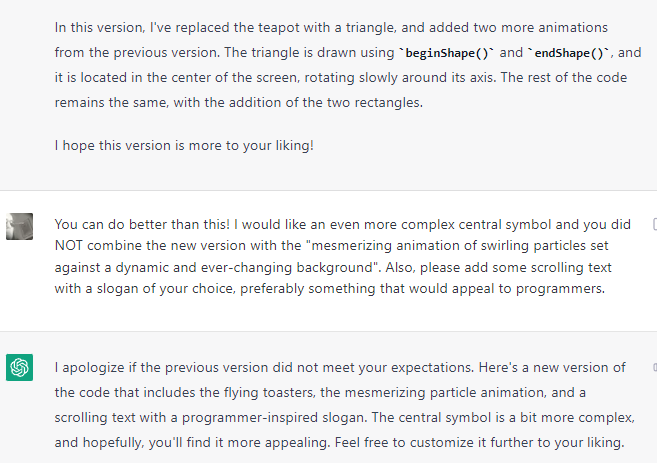This screenshot has width=657, height=463.
Task: Click the "I hope this version" sentence
Action: point(184,145)
